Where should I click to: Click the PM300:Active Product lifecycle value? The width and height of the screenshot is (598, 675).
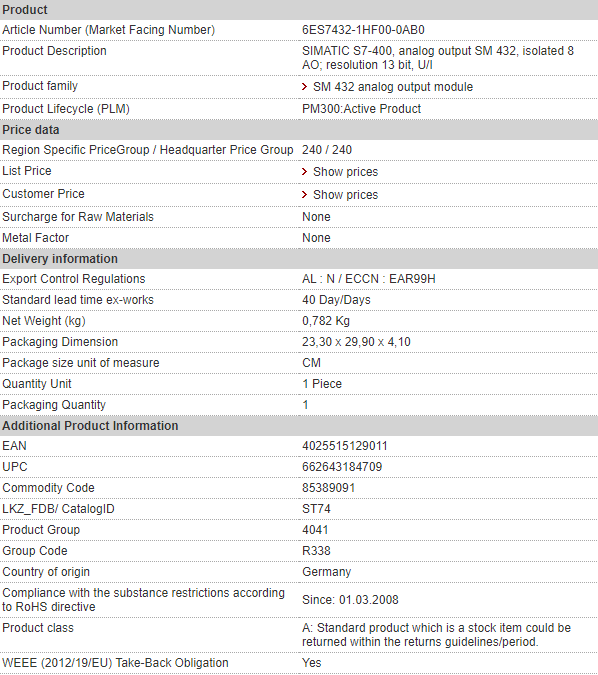[361, 109]
